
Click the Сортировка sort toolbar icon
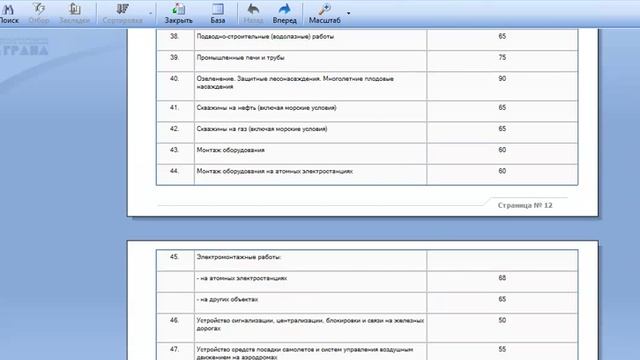(x=122, y=13)
